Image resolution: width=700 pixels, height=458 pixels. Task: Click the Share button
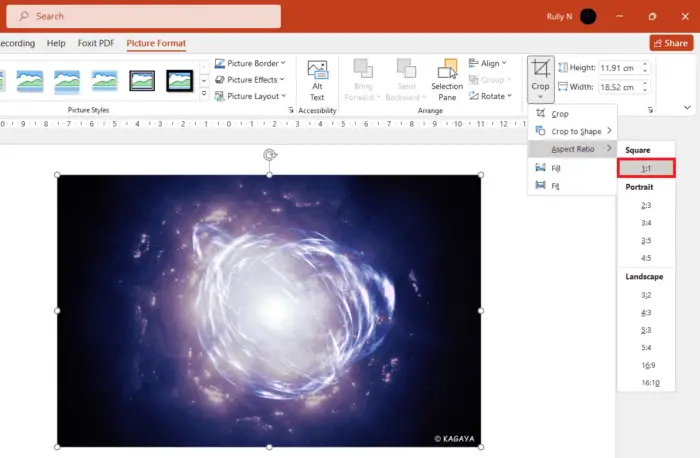(671, 43)
